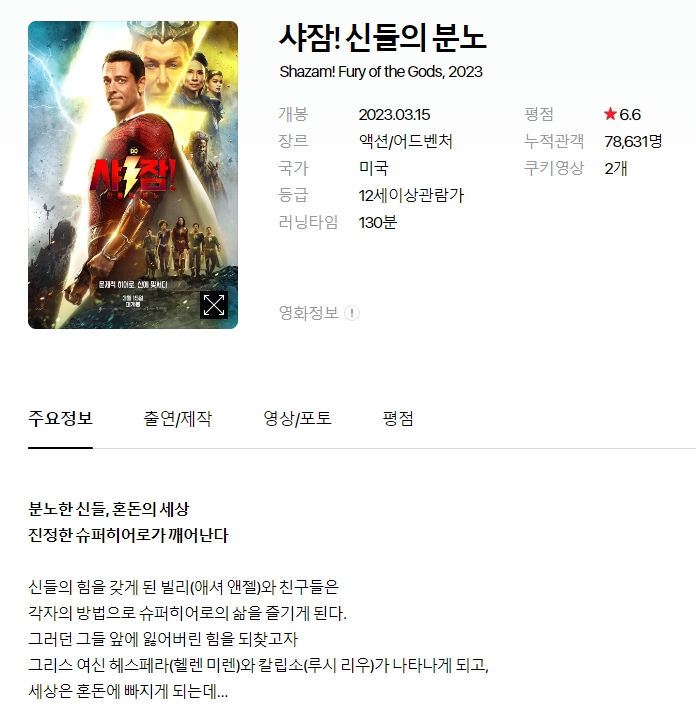Click the release date 2023.03.15

(x=394, y=114)
